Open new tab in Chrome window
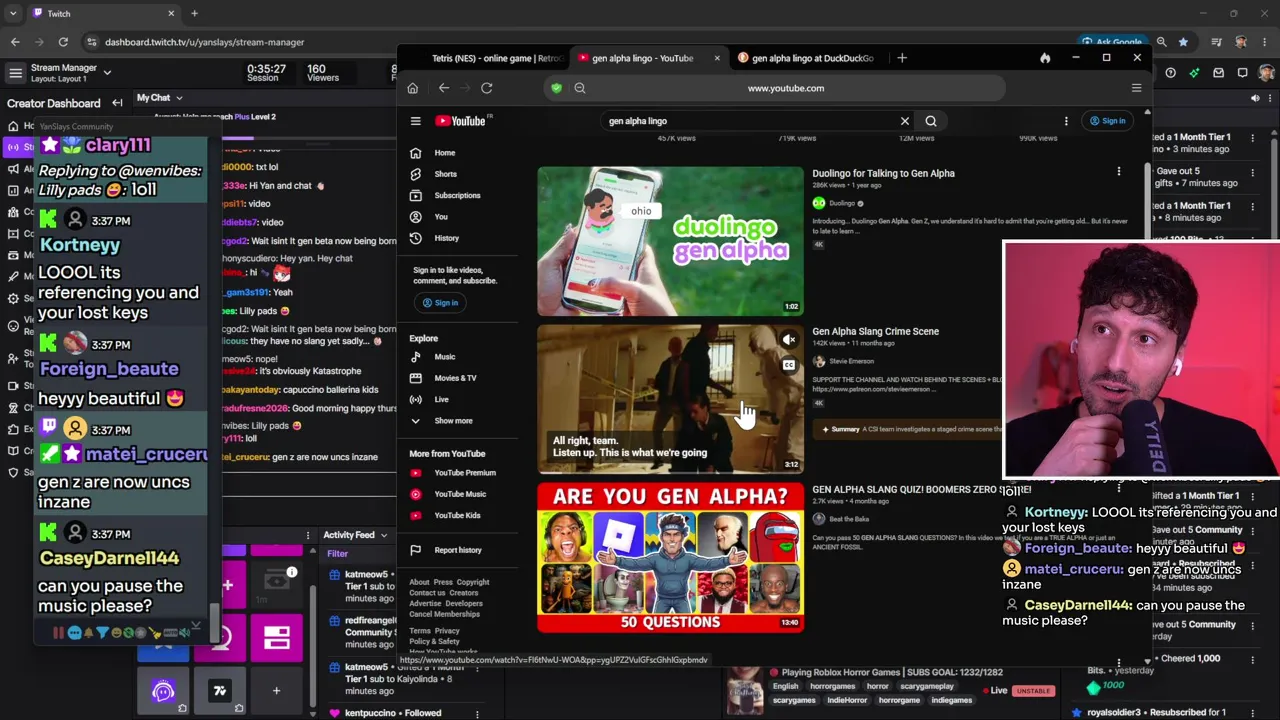 (194, 14)
